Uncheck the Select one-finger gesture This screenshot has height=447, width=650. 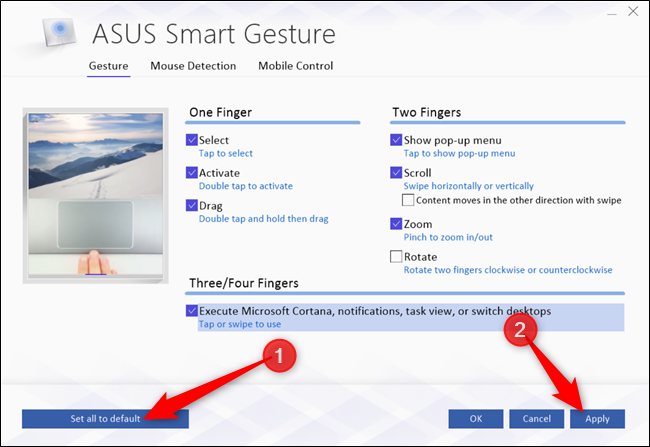(192, 140)
